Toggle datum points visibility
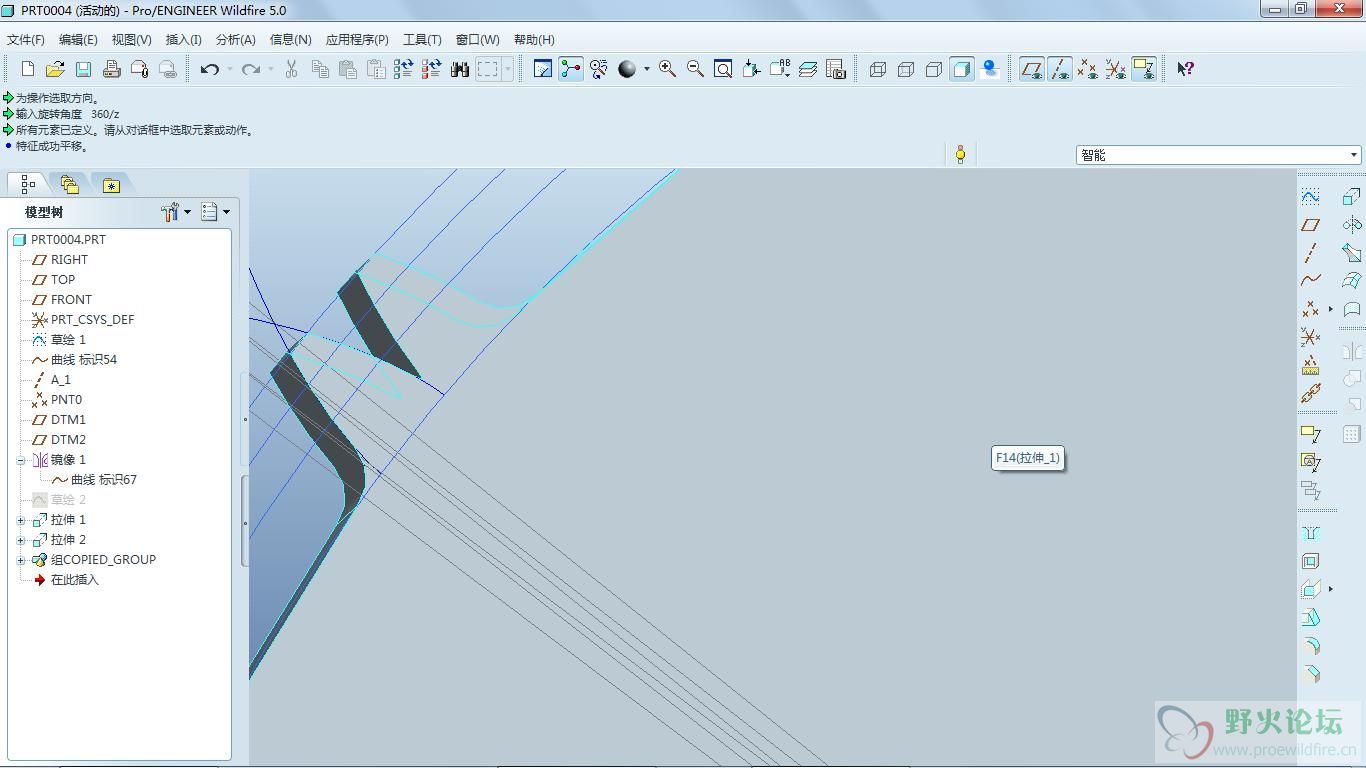This screenshot has width=1366, height=768. (x=1088, y=69)
